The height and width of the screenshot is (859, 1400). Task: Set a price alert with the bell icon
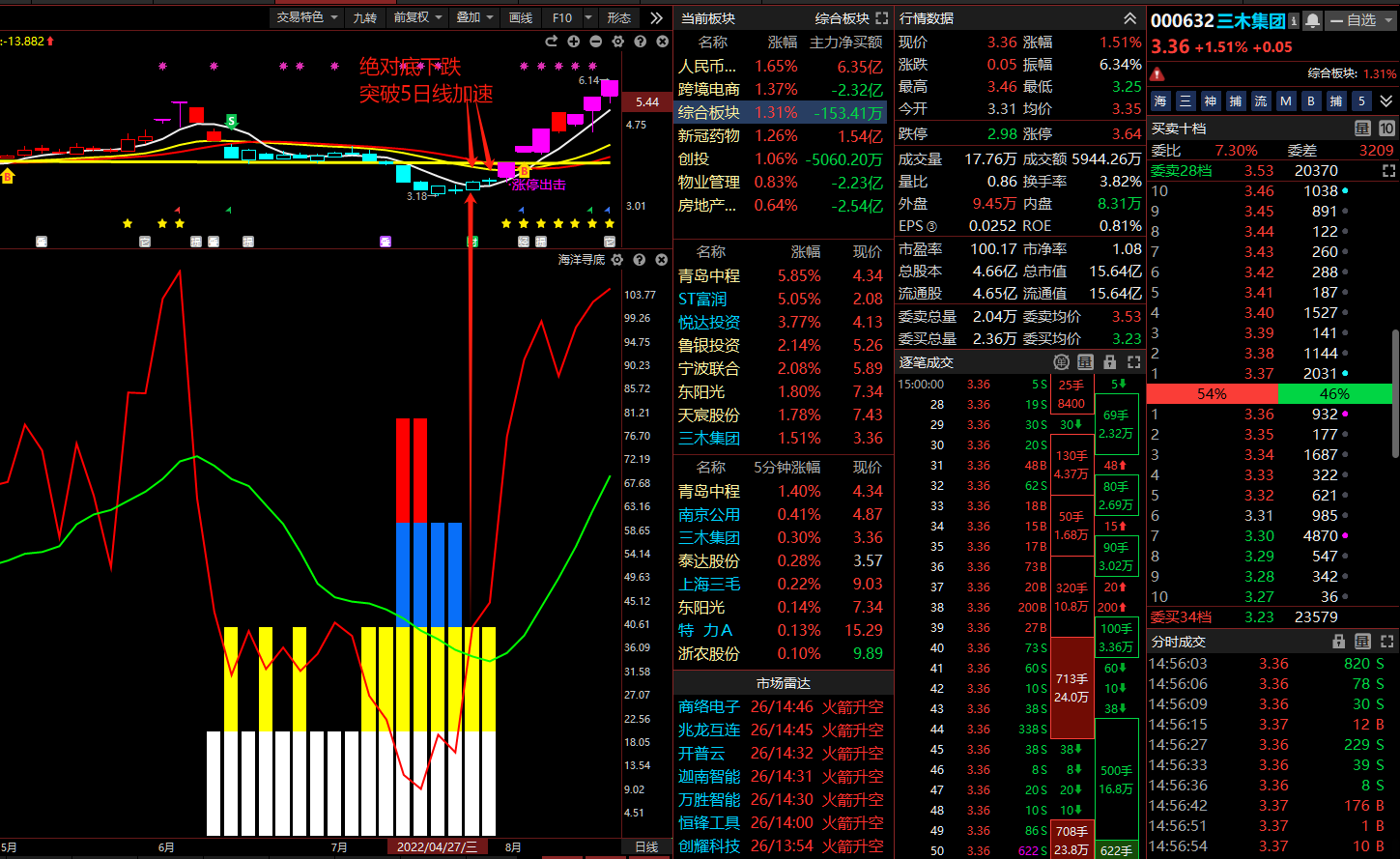pyautogui.click(x=1312, y=20)
